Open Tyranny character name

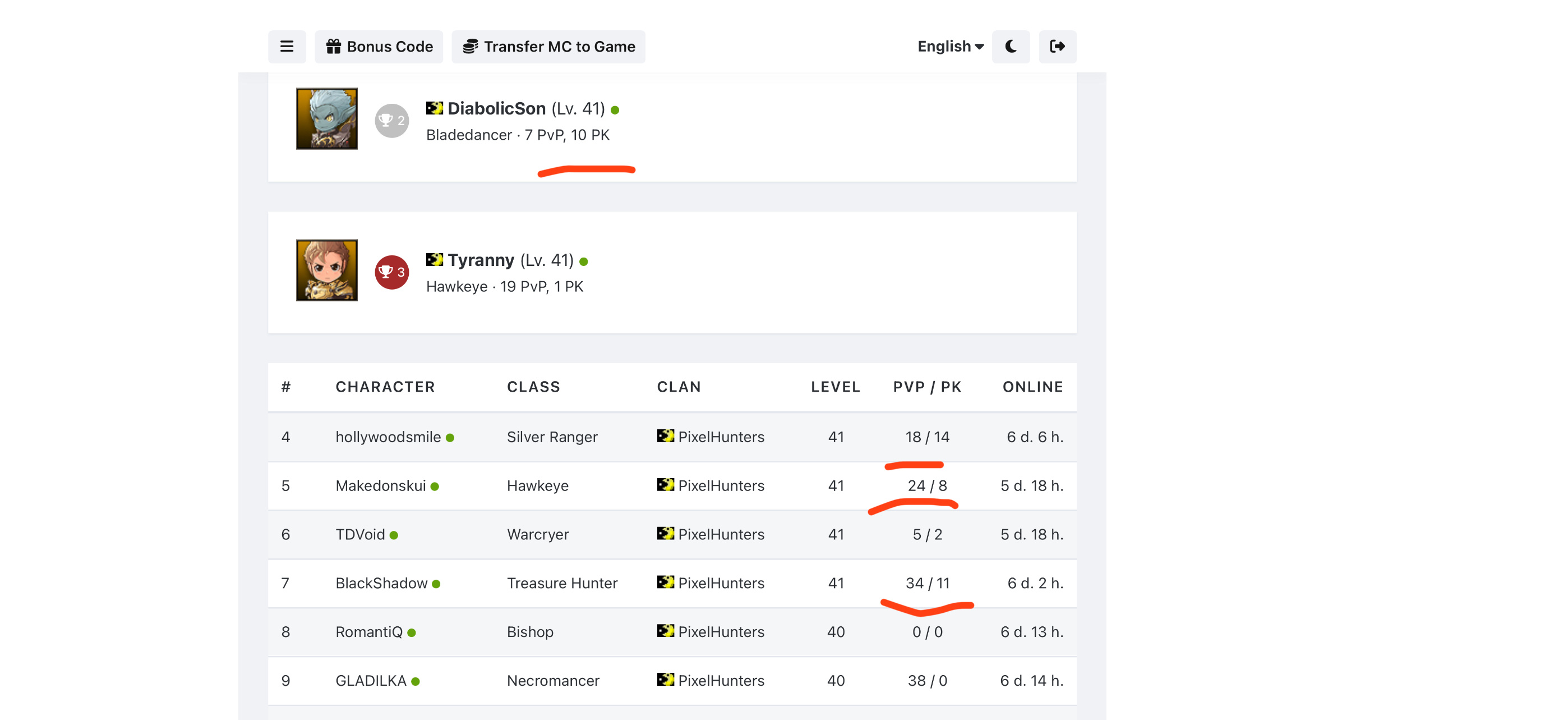coord(480,260)
